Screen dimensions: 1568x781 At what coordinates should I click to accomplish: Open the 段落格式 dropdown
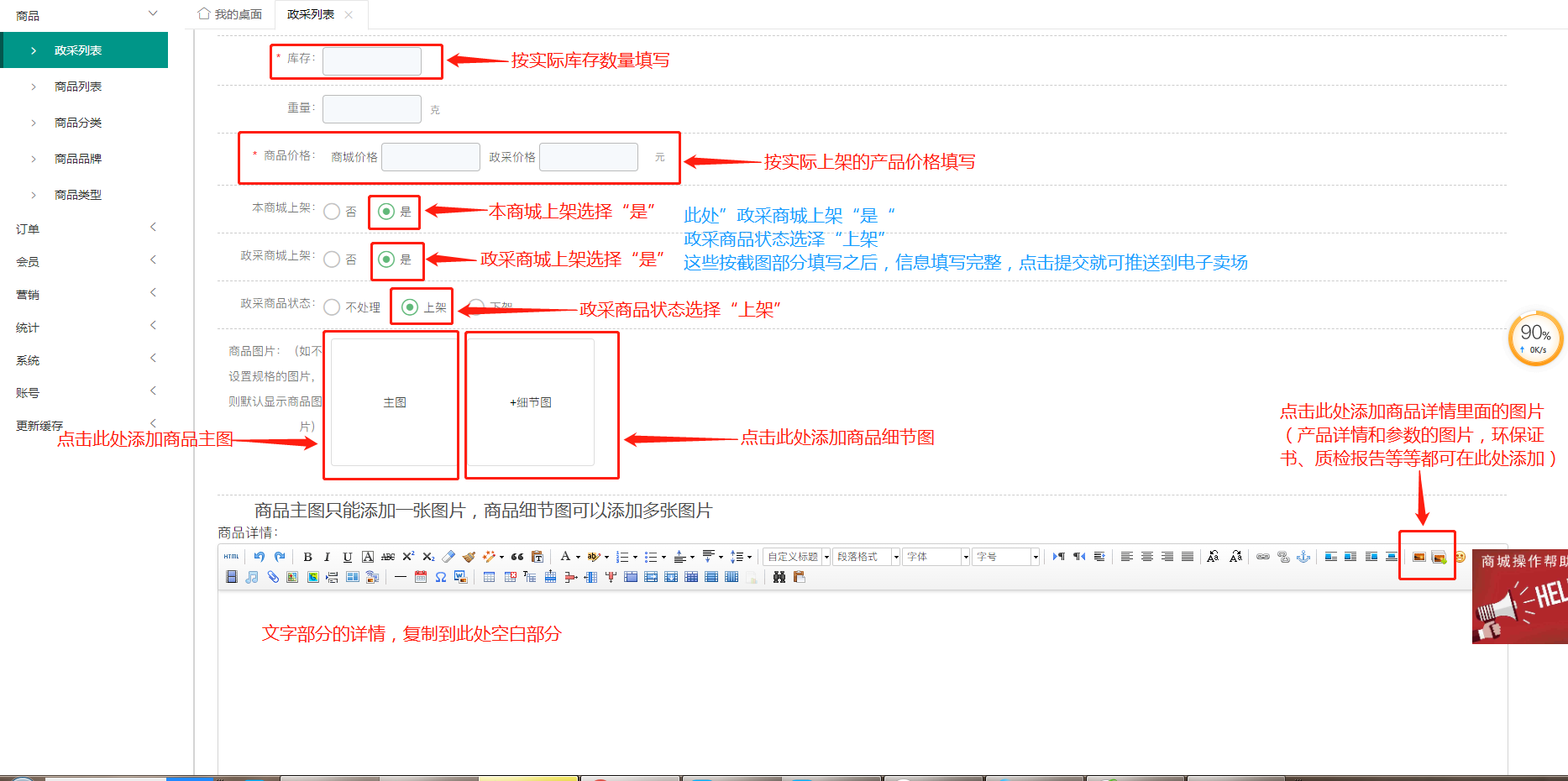(866, 557)
